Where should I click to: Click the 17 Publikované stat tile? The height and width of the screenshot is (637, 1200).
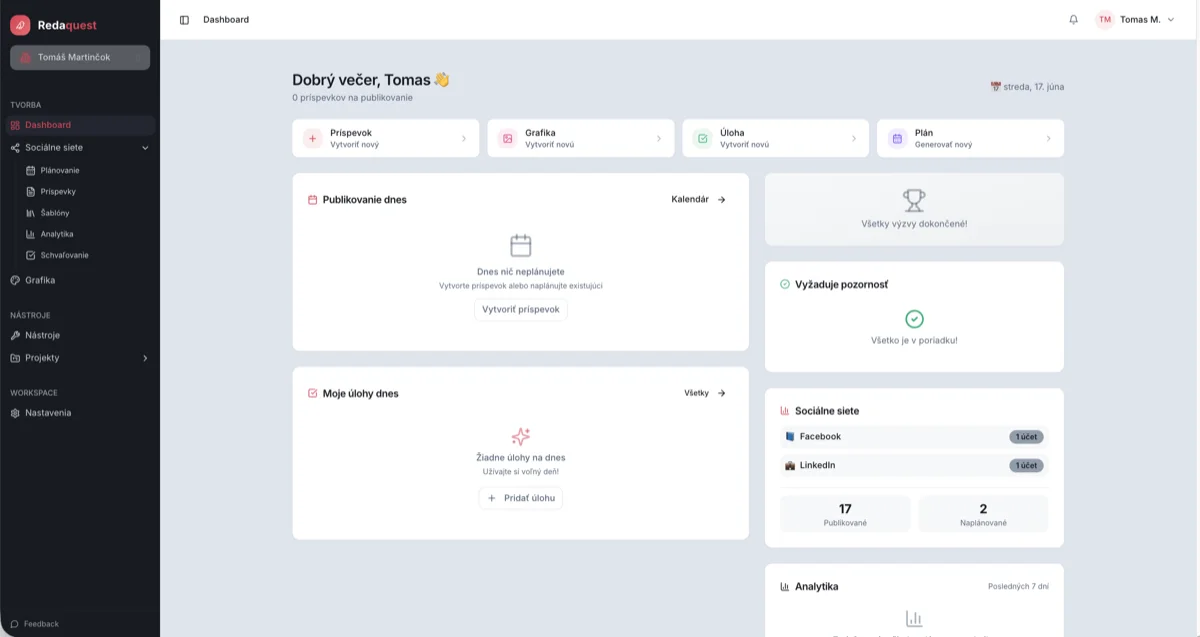click(x=845, y=514)
